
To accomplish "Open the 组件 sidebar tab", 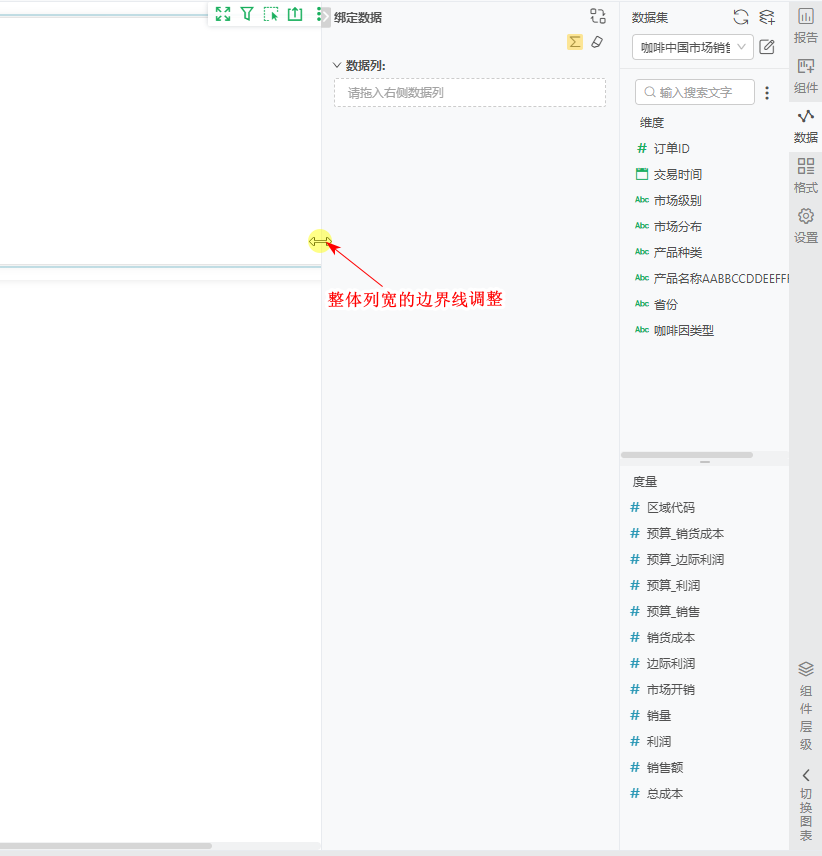I will pos(806,76).
